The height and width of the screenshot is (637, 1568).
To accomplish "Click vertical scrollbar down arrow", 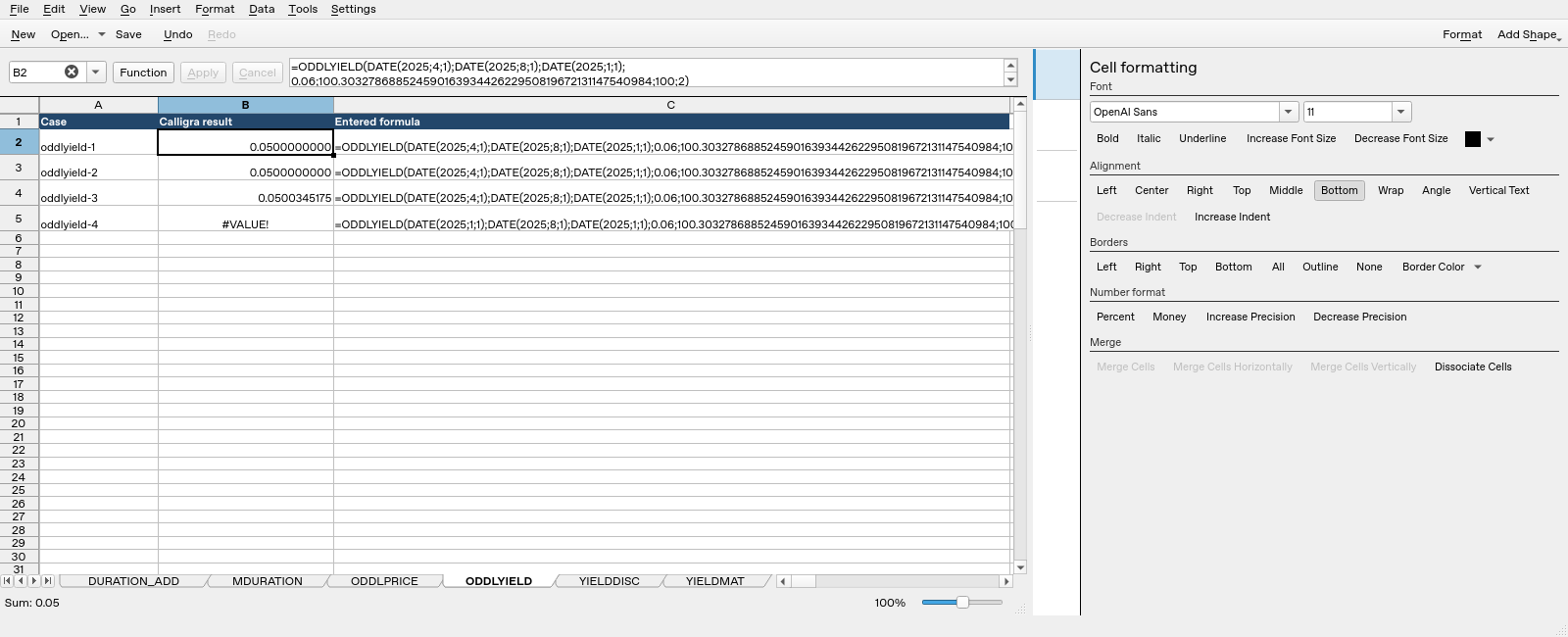I will coord(1020,567).
